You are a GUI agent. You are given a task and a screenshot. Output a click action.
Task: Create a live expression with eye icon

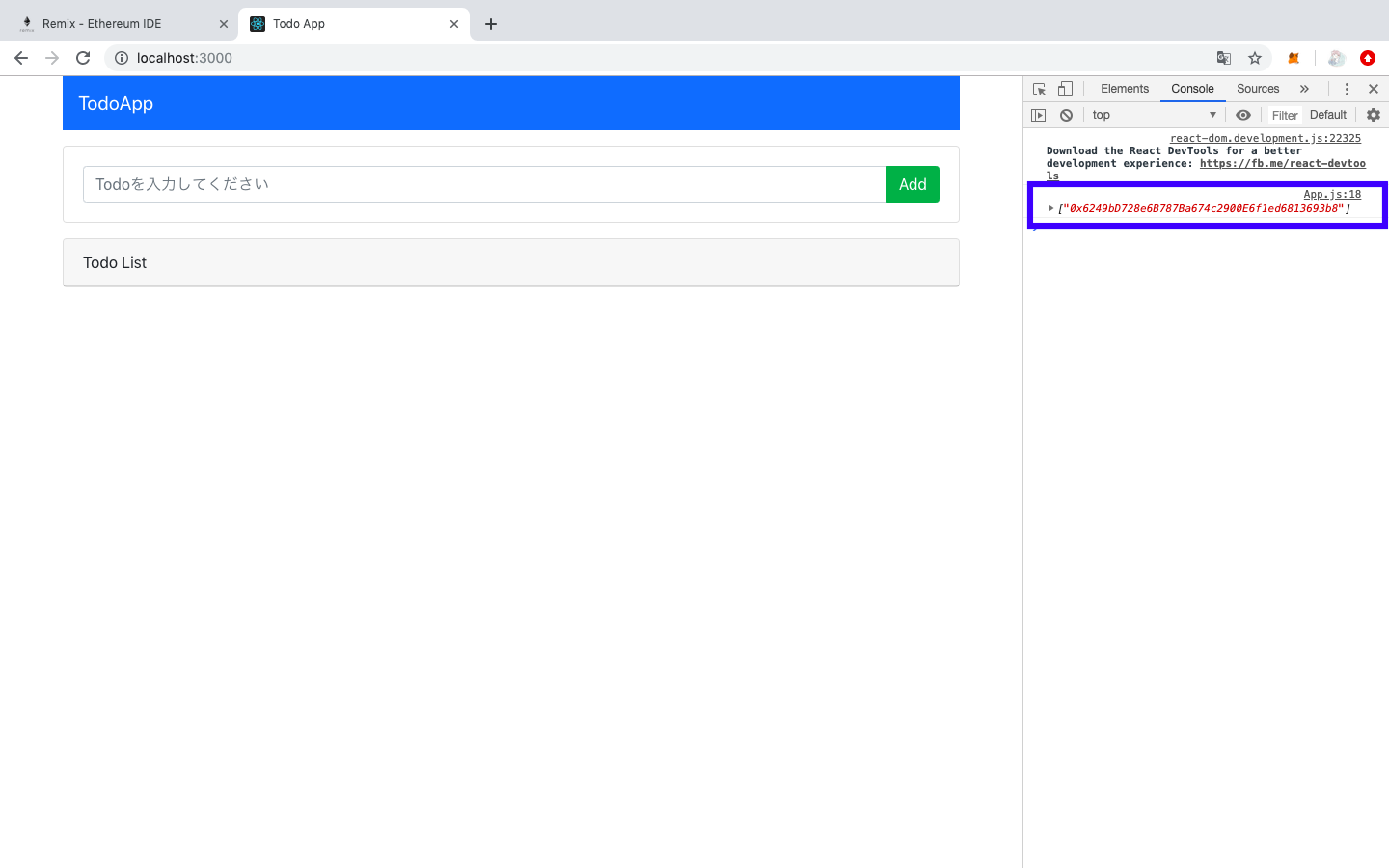[x=1243, y=115]
